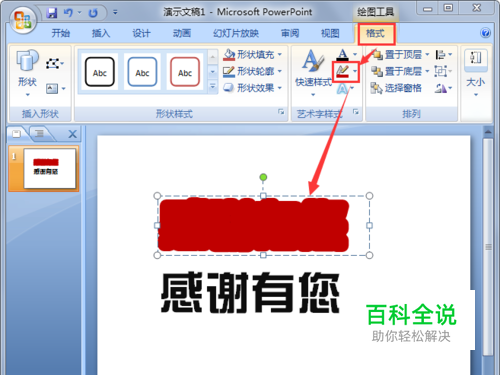The width and height of the screenshot is (500, 375).
Task: Show next row of shape styles
Action: pos(213,72)
